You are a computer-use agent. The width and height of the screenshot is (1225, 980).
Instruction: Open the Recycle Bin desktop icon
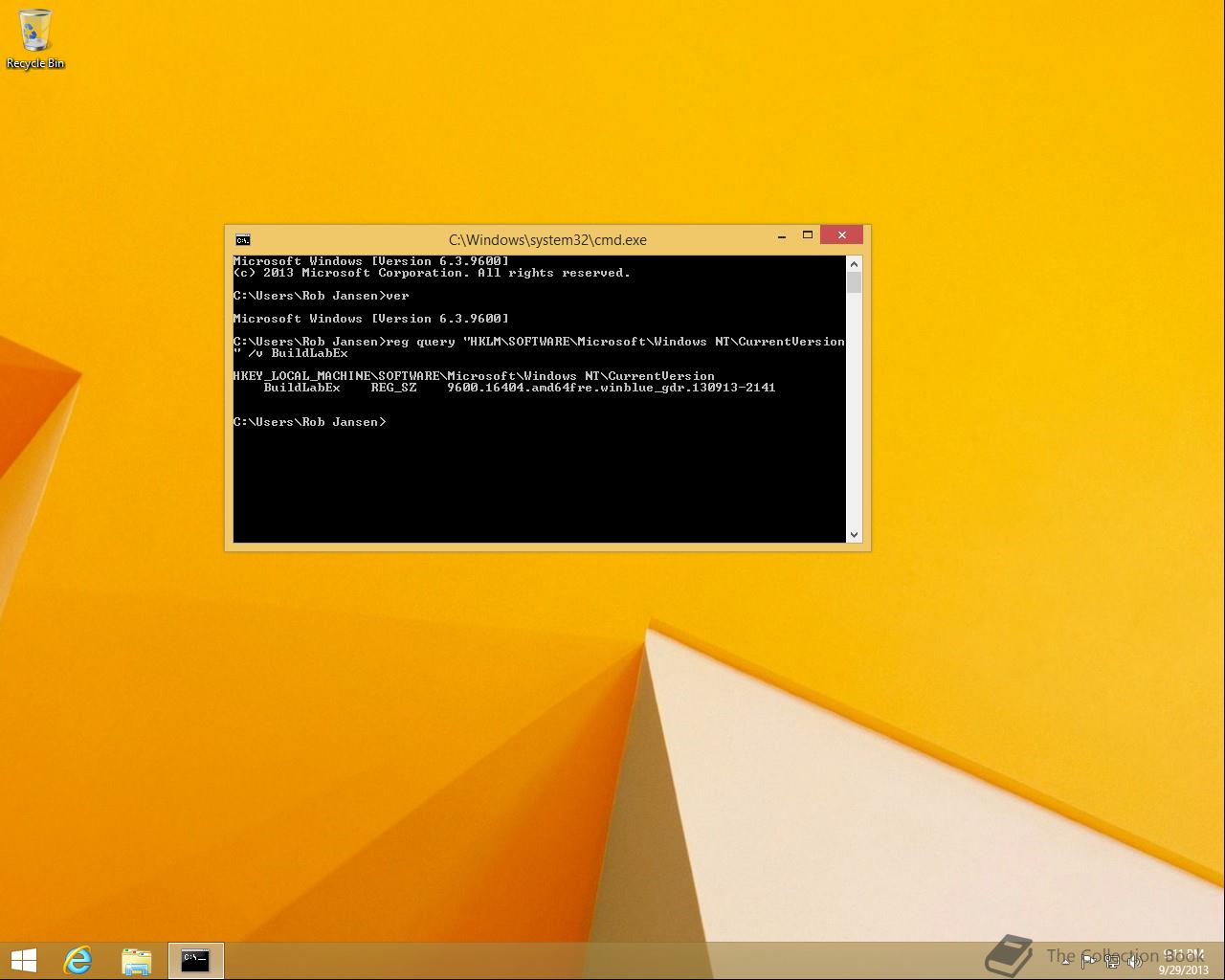point(35,38)
